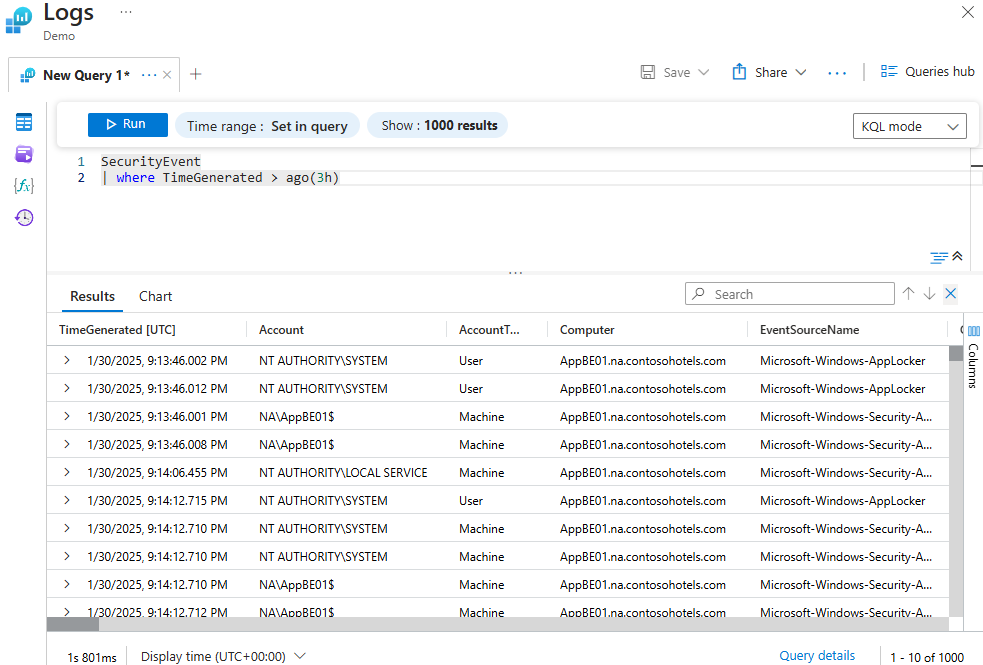Expand row with time 9:14:12.715 PM

pos(66,500)
